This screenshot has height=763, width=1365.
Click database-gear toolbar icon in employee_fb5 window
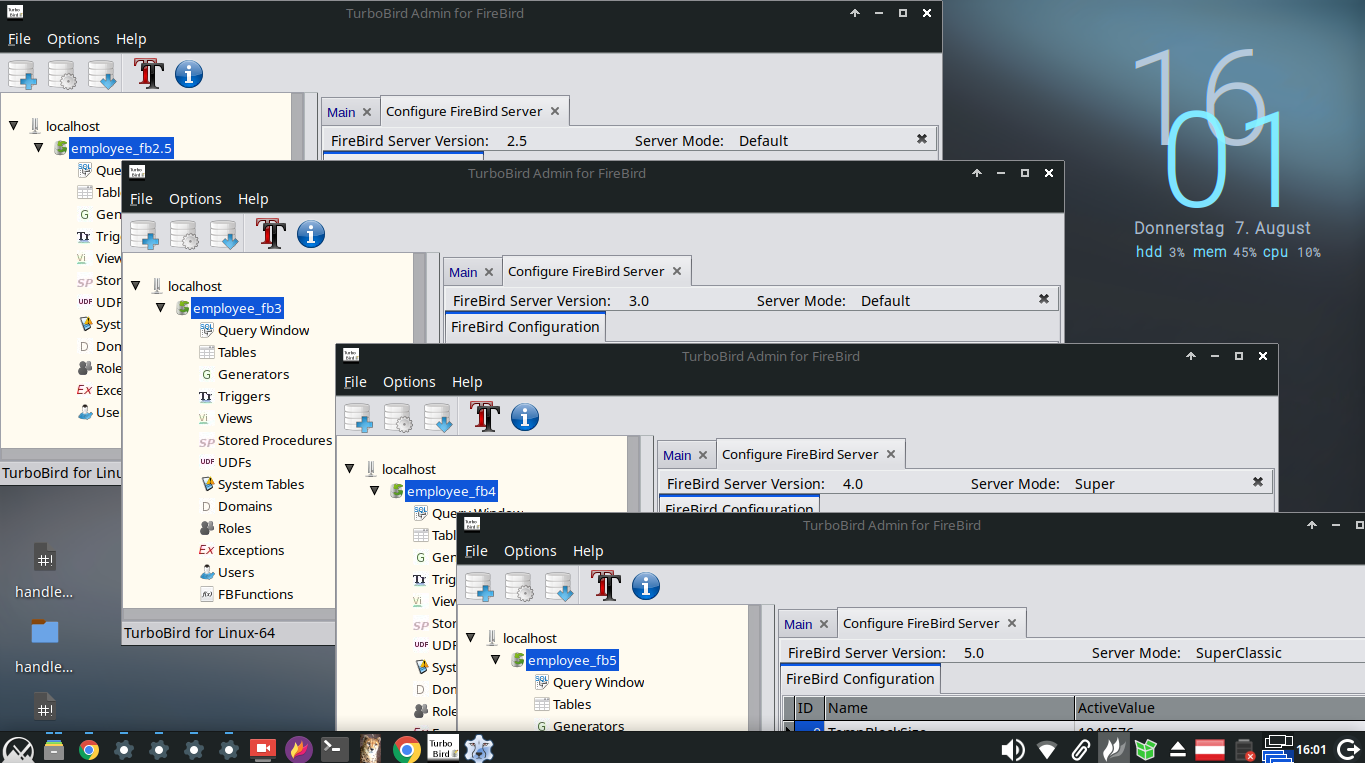pos(519,586)
